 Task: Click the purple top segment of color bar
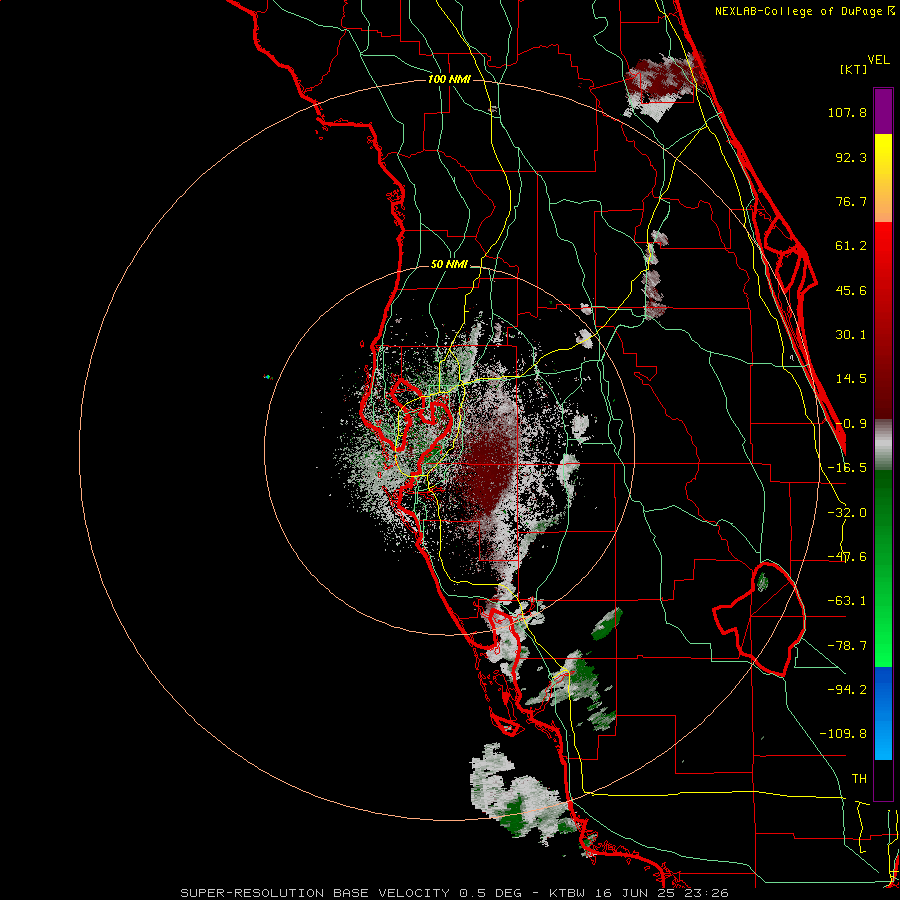click(x=883, y=111)
